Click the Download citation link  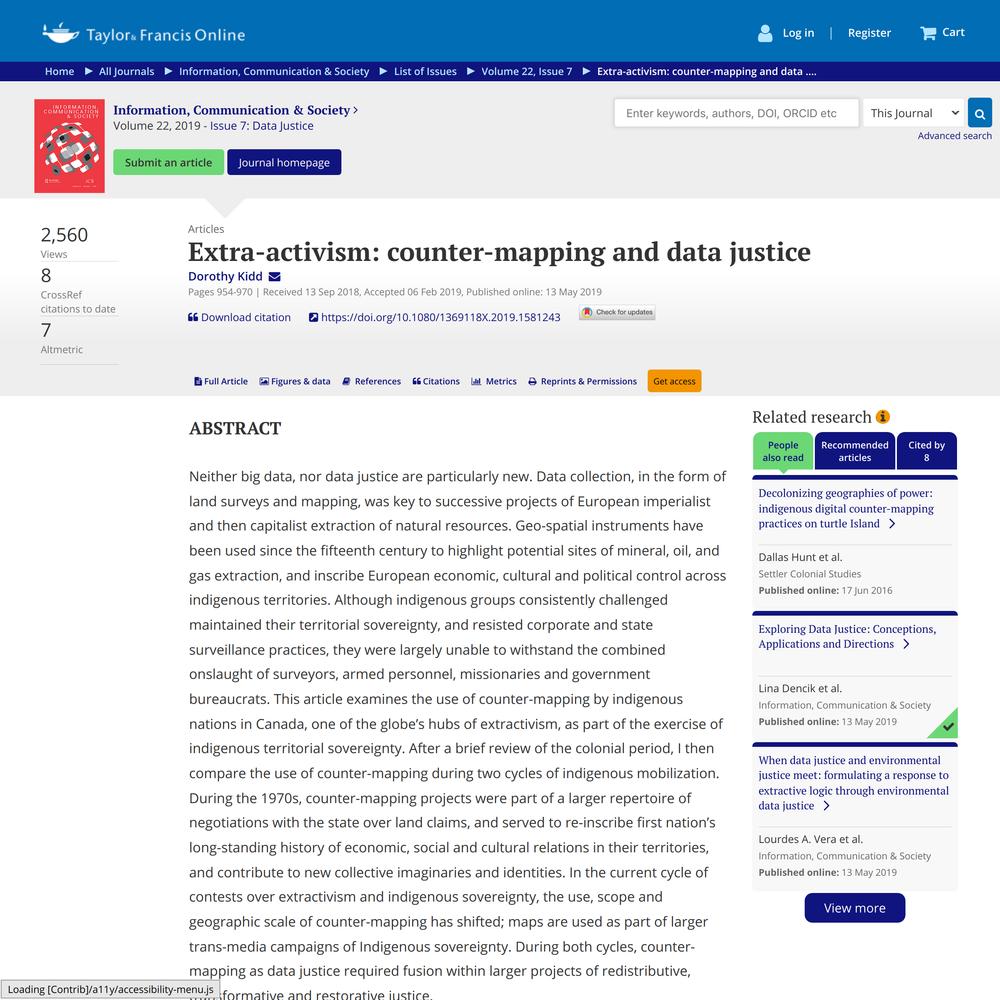246,317
